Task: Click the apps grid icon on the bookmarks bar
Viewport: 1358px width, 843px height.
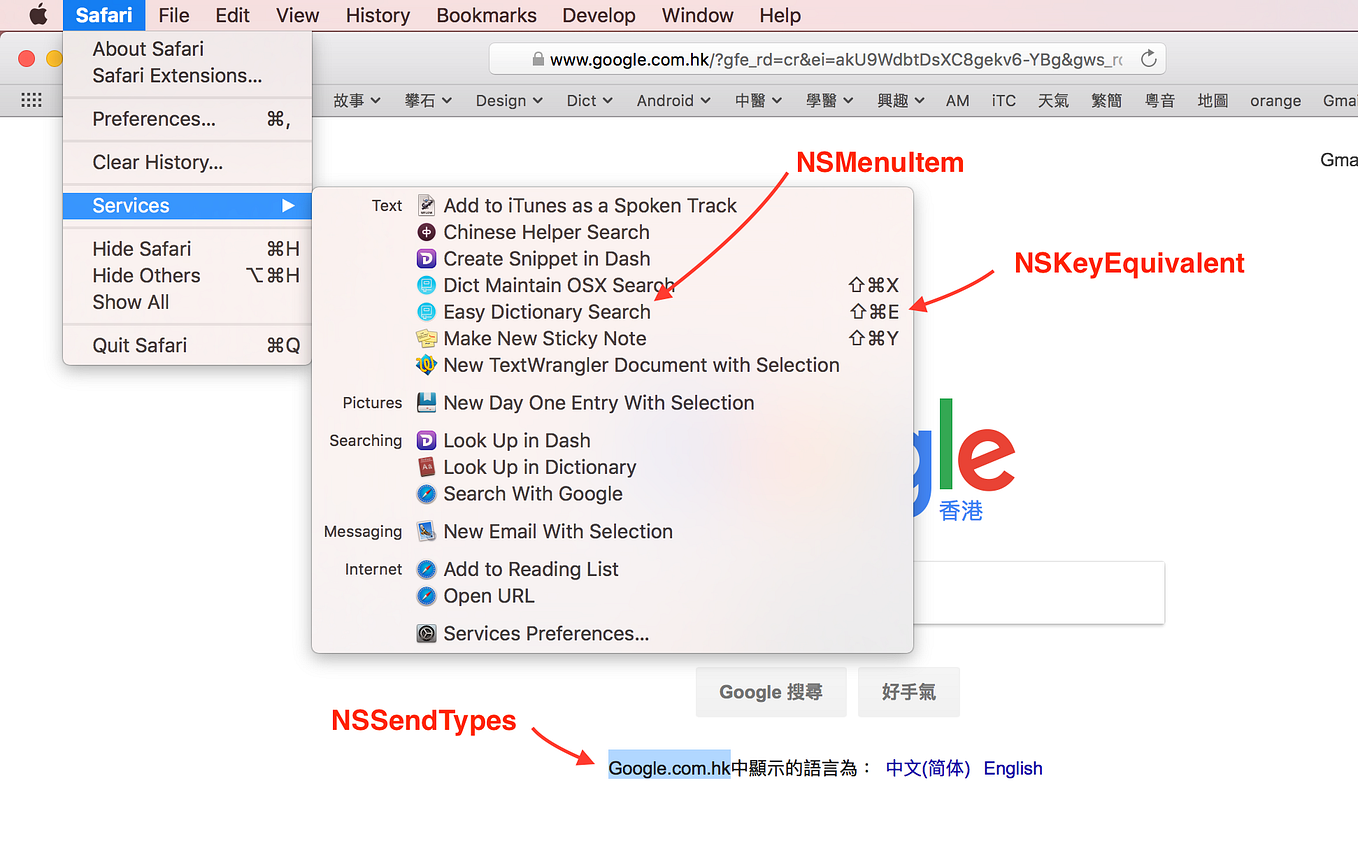Action: click(x=31, y=100)
